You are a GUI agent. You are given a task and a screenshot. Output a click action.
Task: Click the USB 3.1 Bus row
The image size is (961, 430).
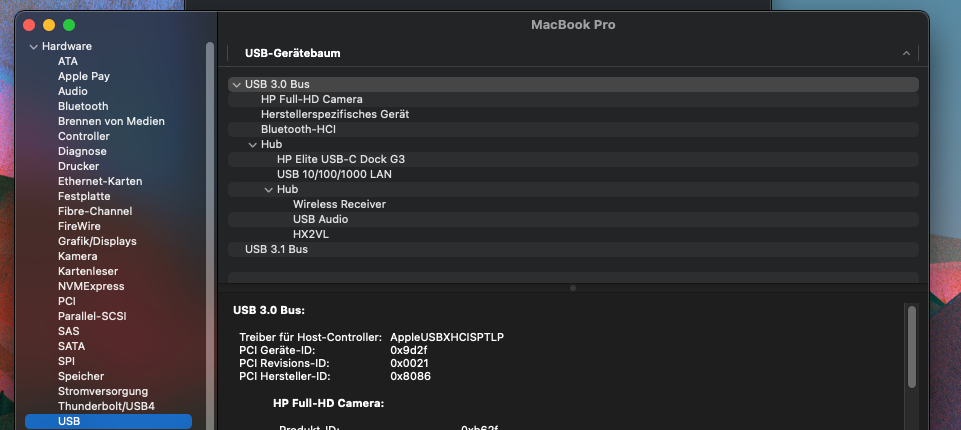276,249
